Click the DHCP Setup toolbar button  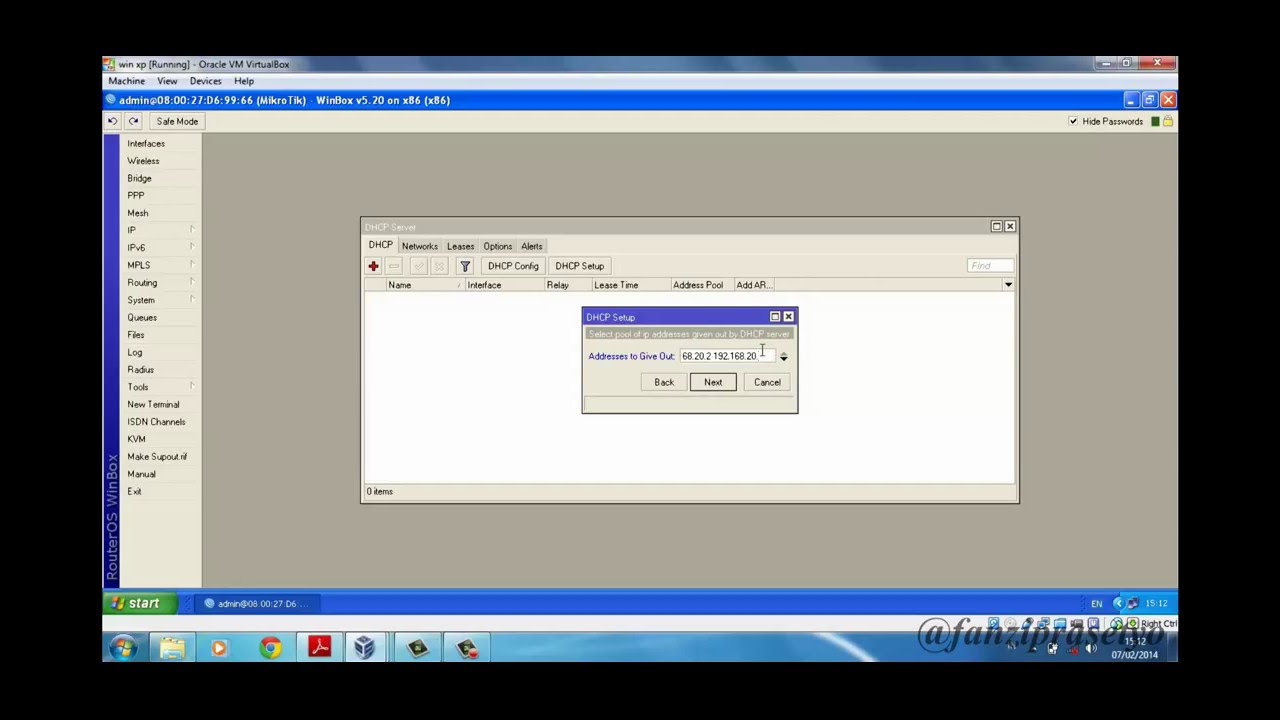pos(580,266)
